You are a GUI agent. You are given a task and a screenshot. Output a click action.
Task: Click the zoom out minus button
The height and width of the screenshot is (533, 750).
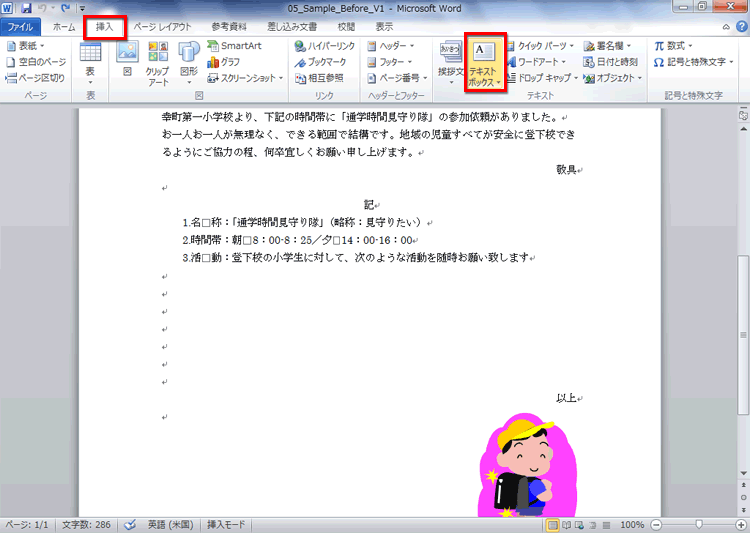[x=657, y=525]
